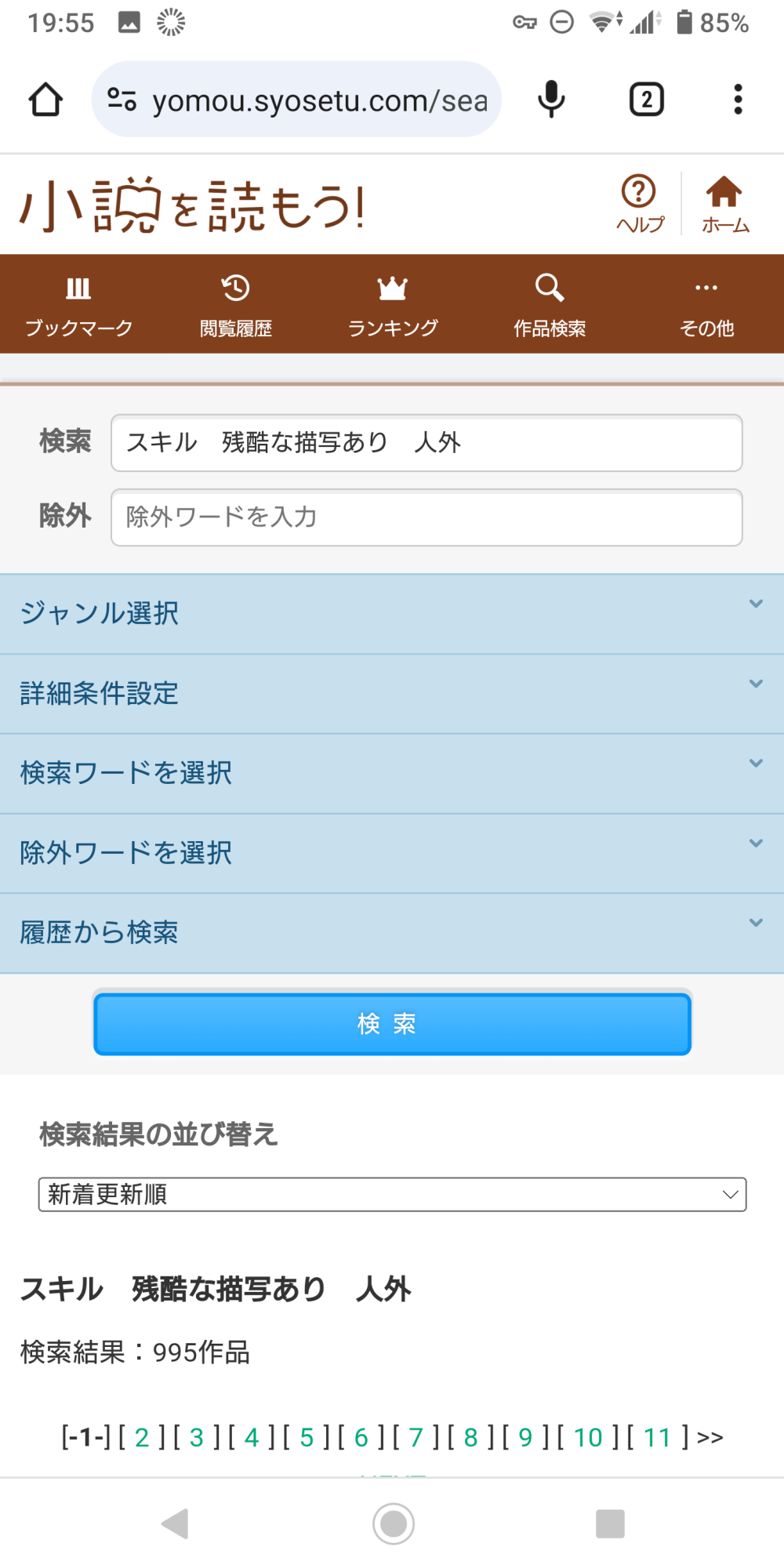The image size is (784, 1568).
Task: Open Chrome's three-dot overflow menu
Action: 737,100
